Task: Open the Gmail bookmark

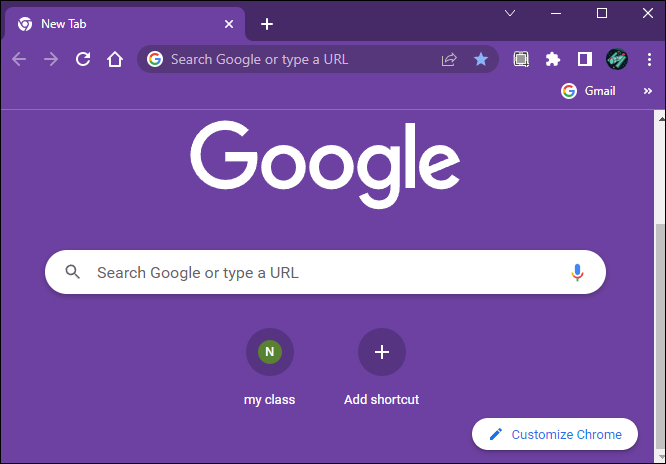Action: pyautogui.click(x=588, y=91)
